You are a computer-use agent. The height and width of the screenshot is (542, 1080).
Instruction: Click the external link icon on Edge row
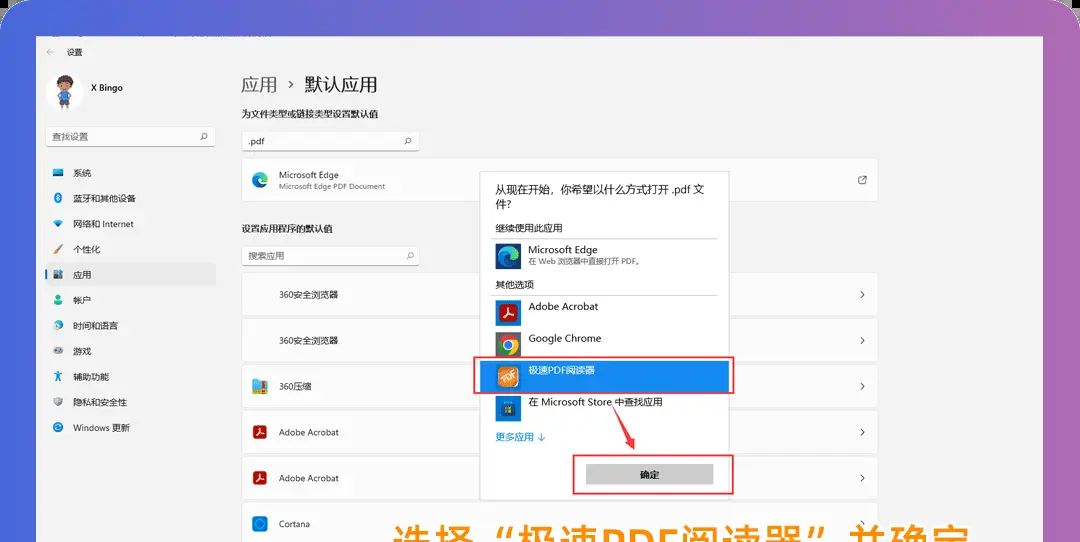point(862,180)
